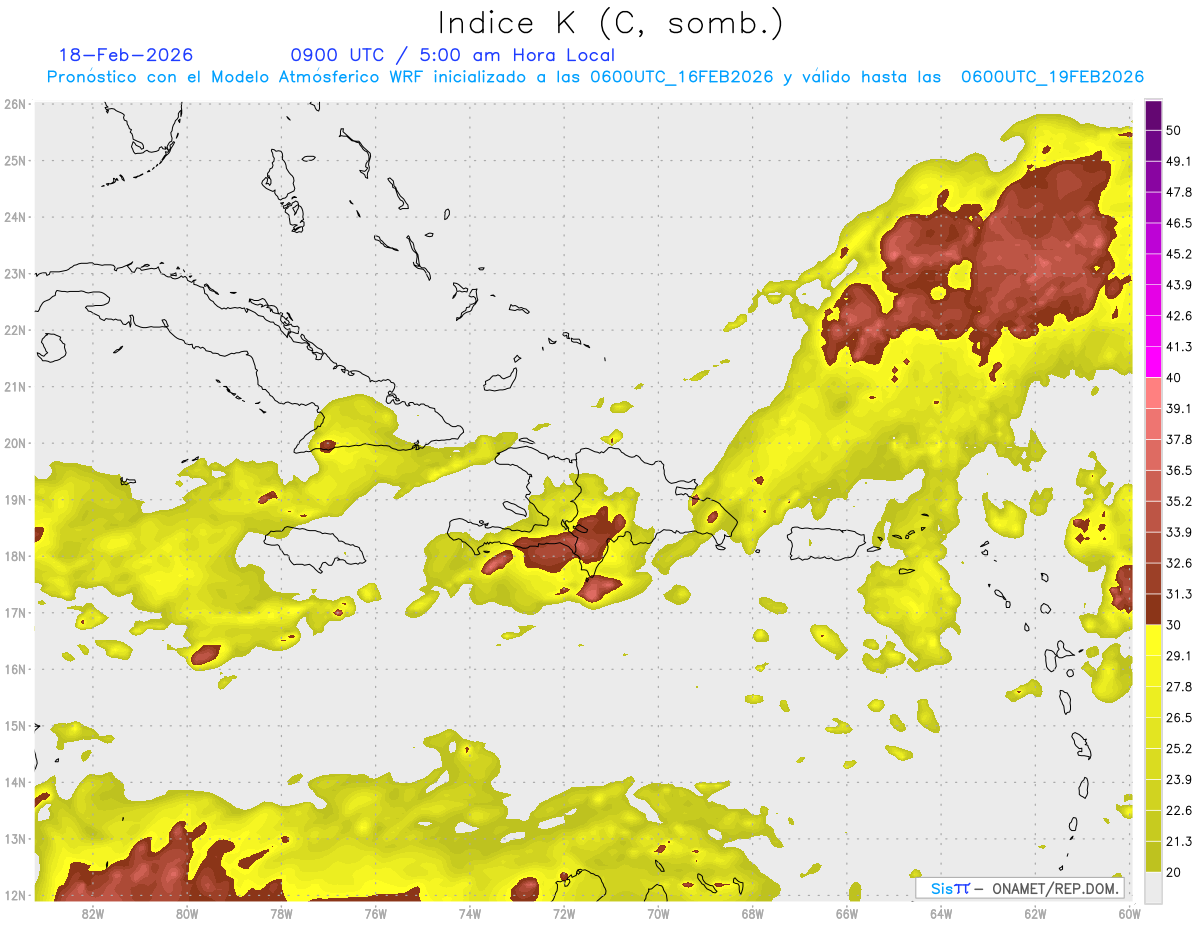
Task: Click the latitude label '24N'
Action: coord(15,217)
